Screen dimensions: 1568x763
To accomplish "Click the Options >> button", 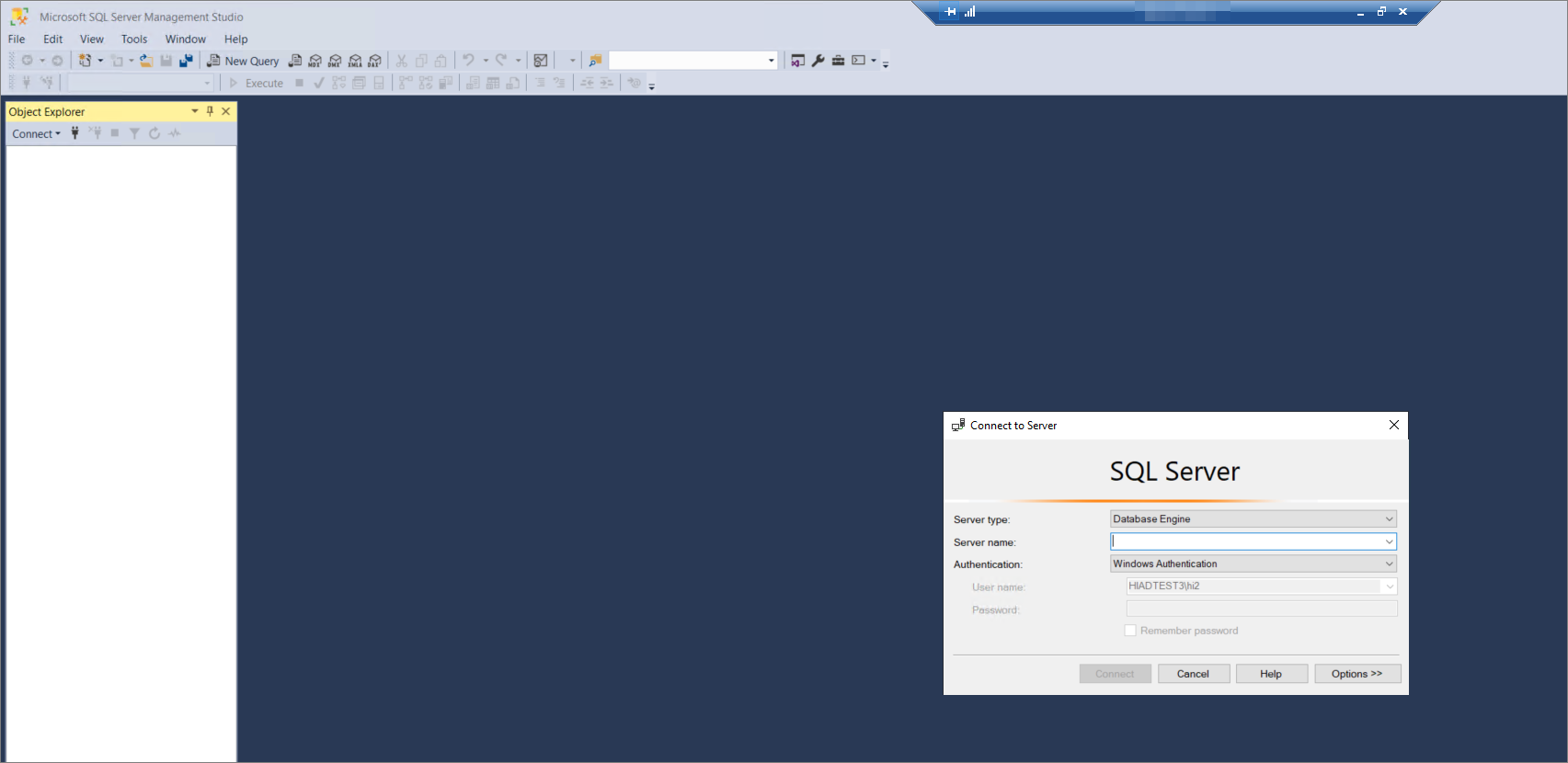I will click(1357, 674).
